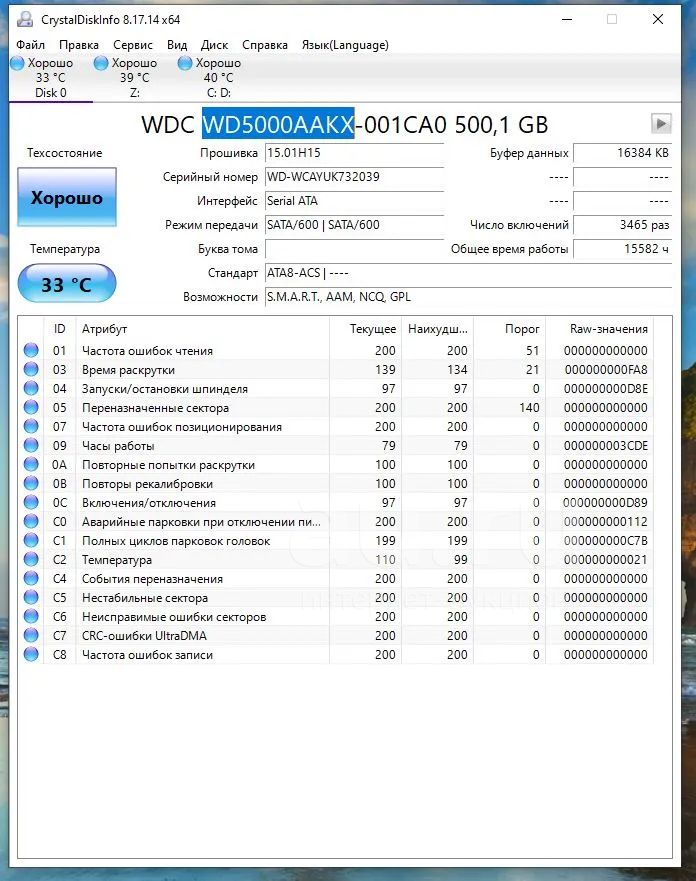696x881 pixels.
Task: Click raw value 000000000112
Action: point(606,522)
